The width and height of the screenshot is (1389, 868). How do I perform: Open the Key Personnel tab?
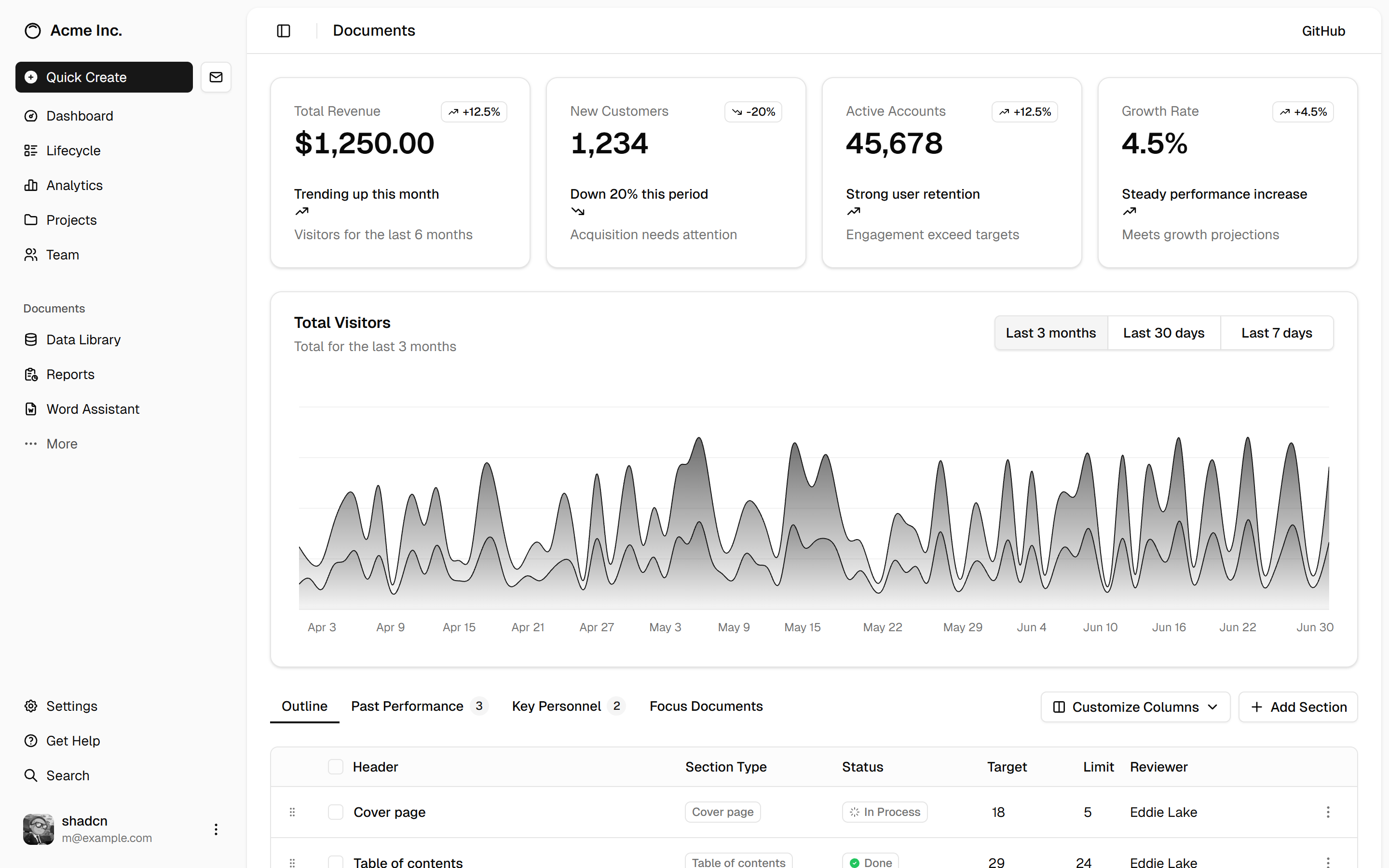556,706
